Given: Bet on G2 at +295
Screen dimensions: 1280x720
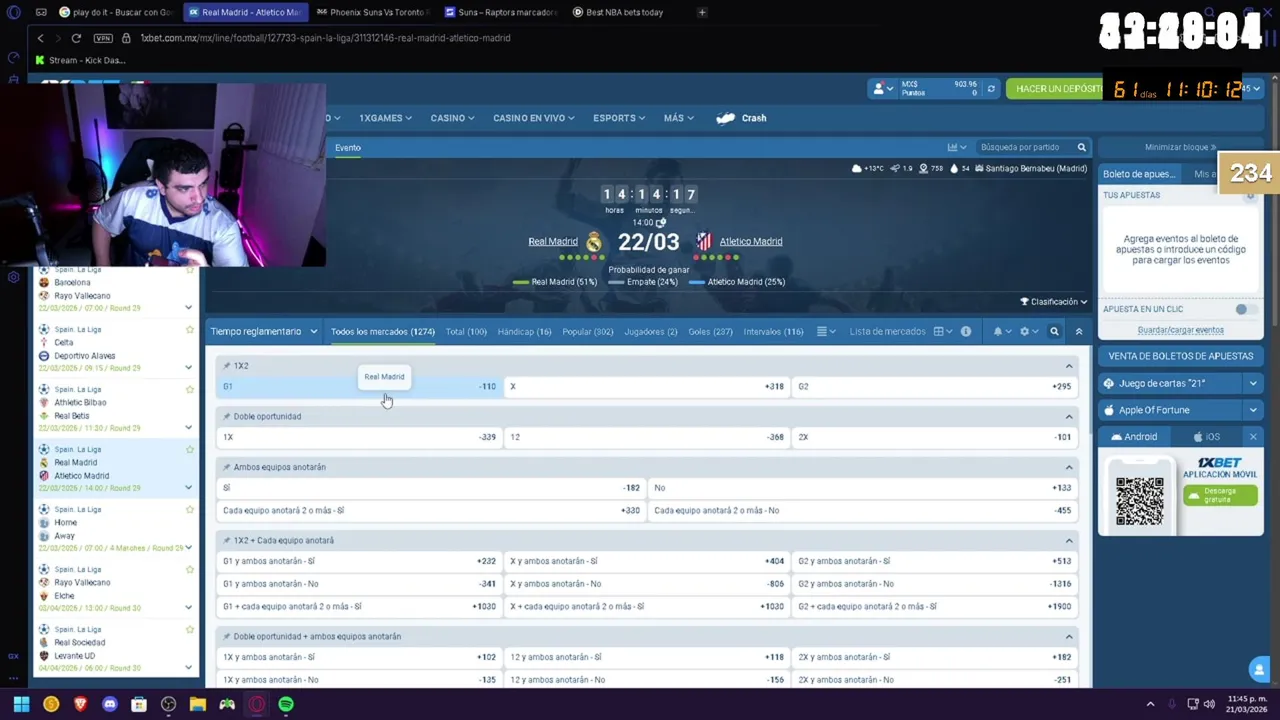Looking at the screenshot, I should pos(934,386).
